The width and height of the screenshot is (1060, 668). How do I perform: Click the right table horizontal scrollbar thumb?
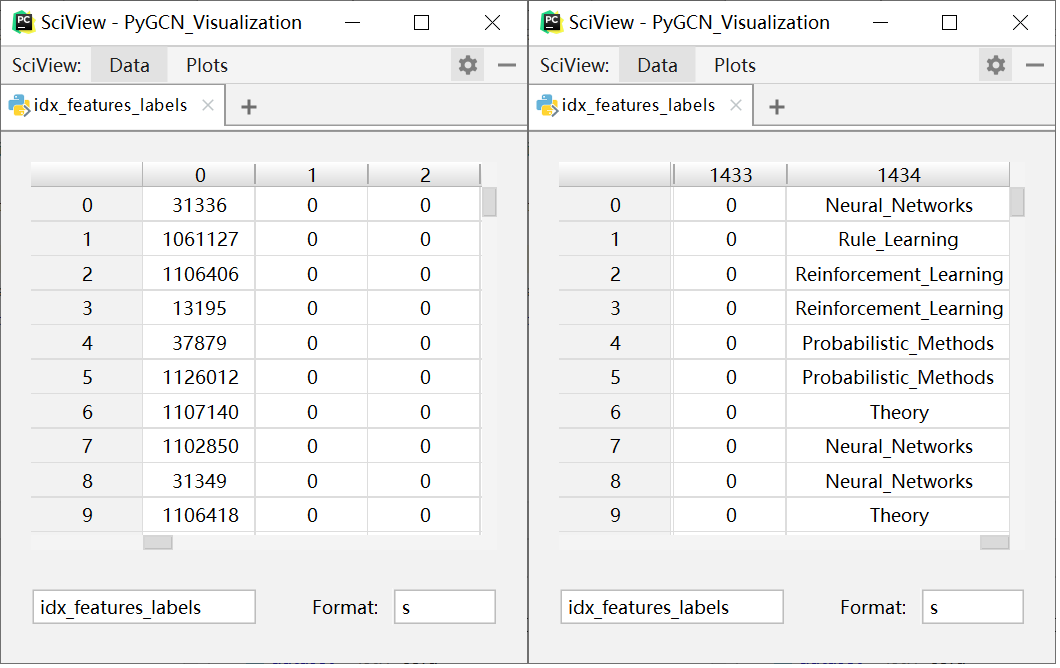pyautogui.click(x=994, y=542)
